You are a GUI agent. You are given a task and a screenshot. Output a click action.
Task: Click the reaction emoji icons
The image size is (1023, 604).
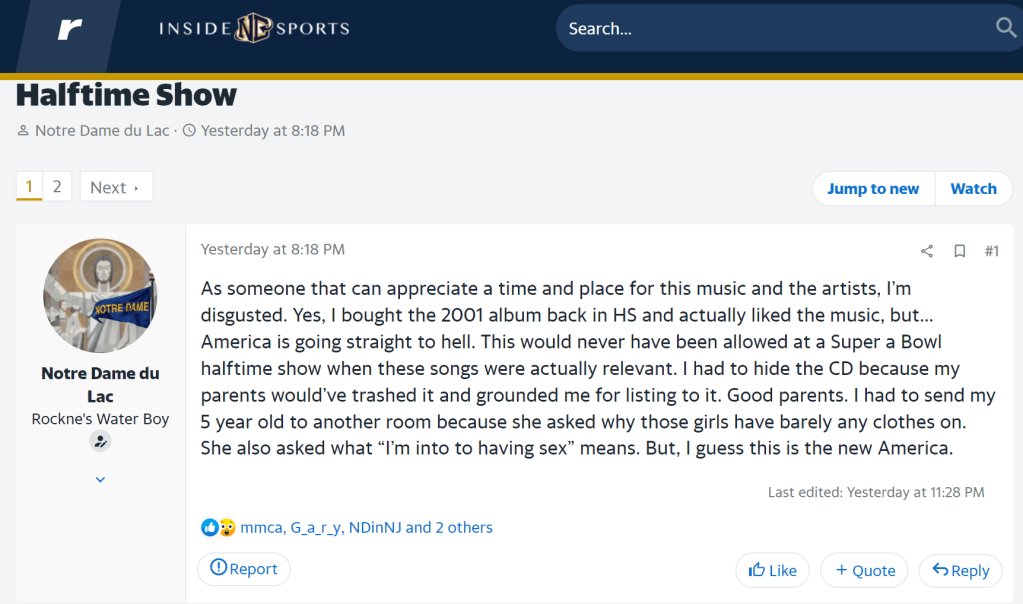coord(218,527)
